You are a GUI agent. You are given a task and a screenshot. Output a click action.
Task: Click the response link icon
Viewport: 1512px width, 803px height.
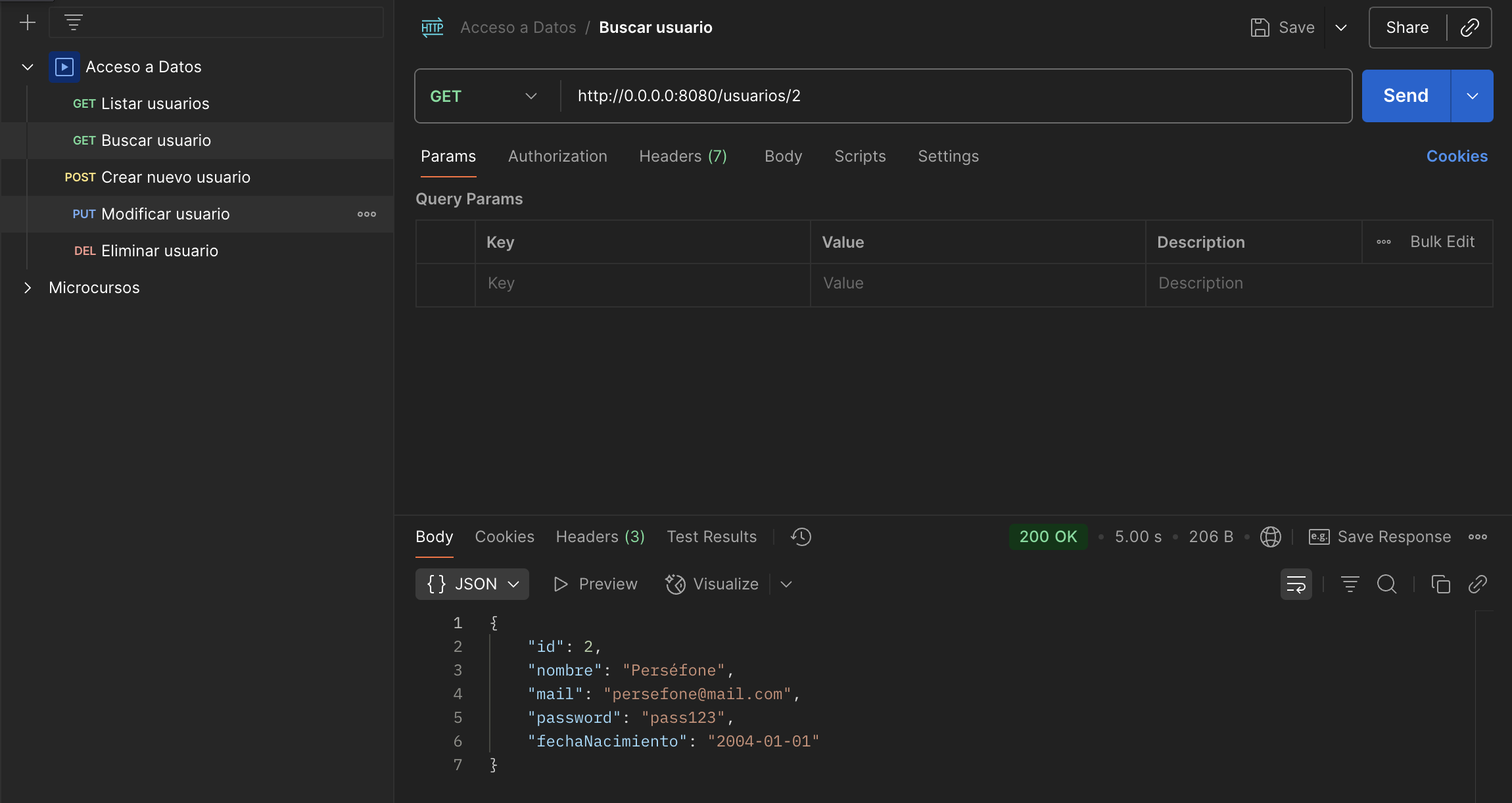(1478, 584)
